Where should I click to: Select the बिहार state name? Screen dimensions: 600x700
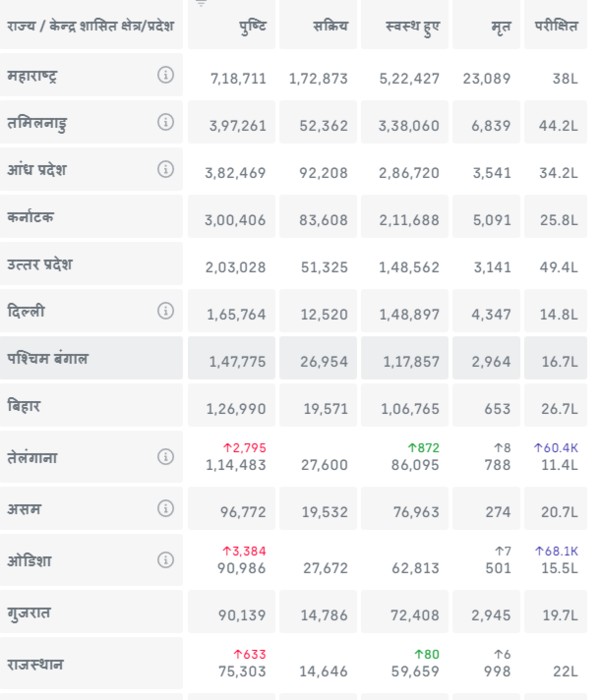(x=24, y=407)
